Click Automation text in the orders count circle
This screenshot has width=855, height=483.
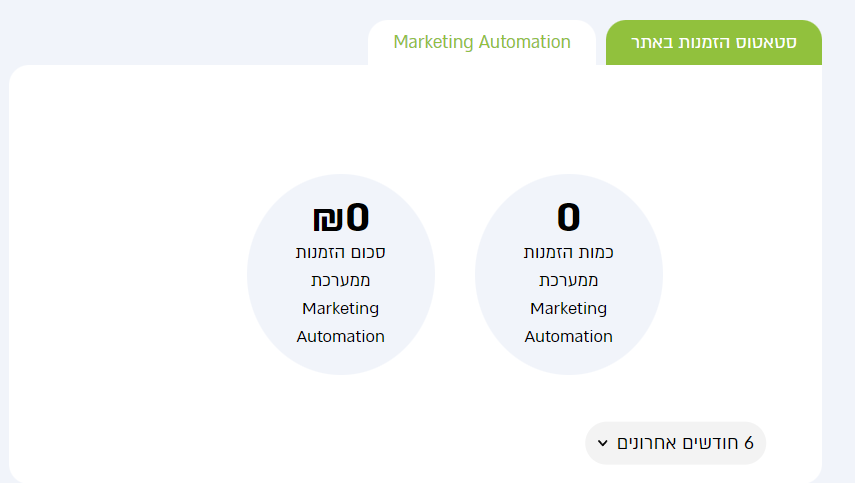(x=569, y=337)
